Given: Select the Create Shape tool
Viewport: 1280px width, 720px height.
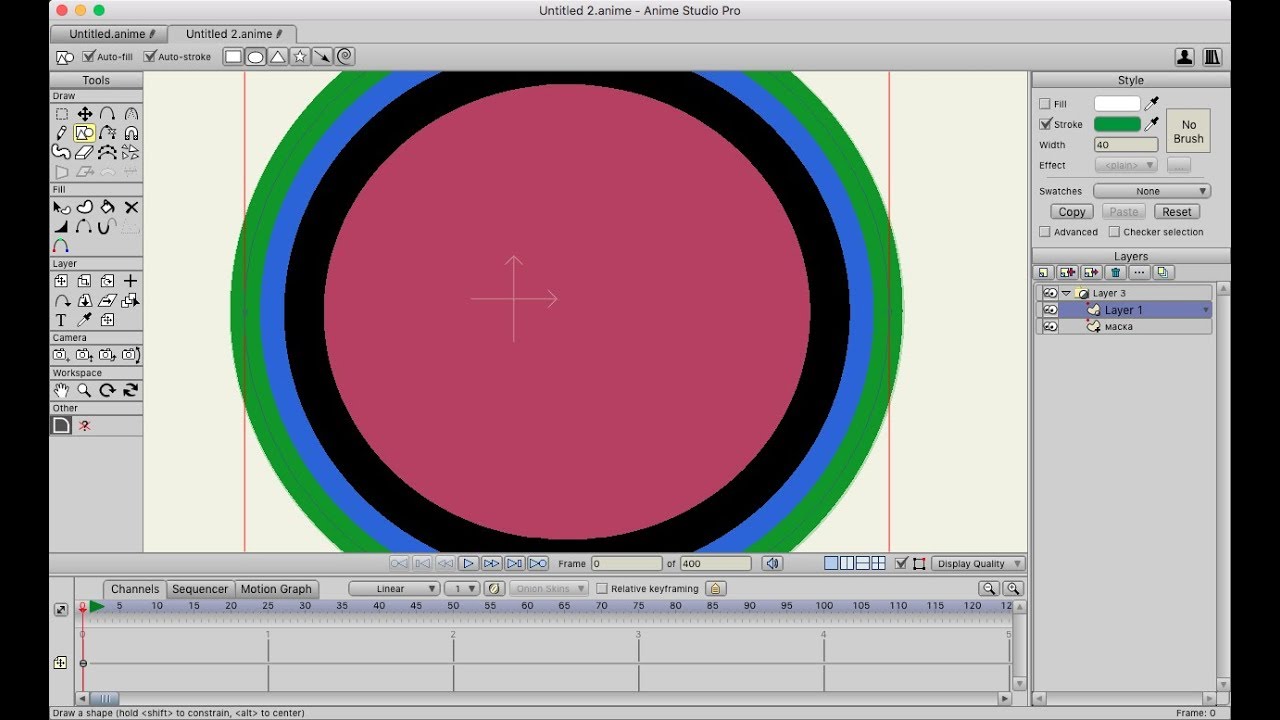Looking at the screenshot, I should click(85, 207).
